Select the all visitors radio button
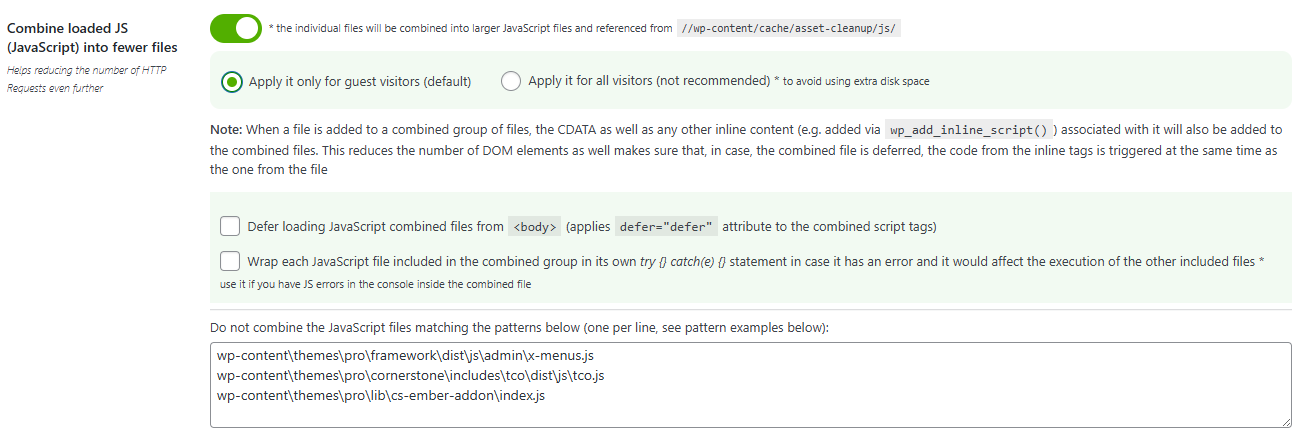Screen dimensions: 1303x433 511,82
